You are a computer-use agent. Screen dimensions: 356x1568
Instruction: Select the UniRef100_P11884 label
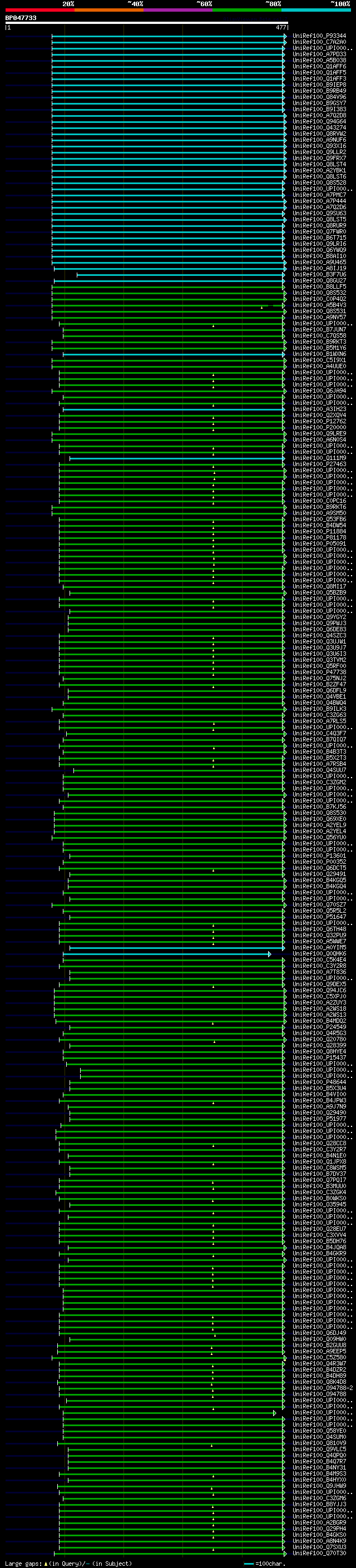click(319, 531)
